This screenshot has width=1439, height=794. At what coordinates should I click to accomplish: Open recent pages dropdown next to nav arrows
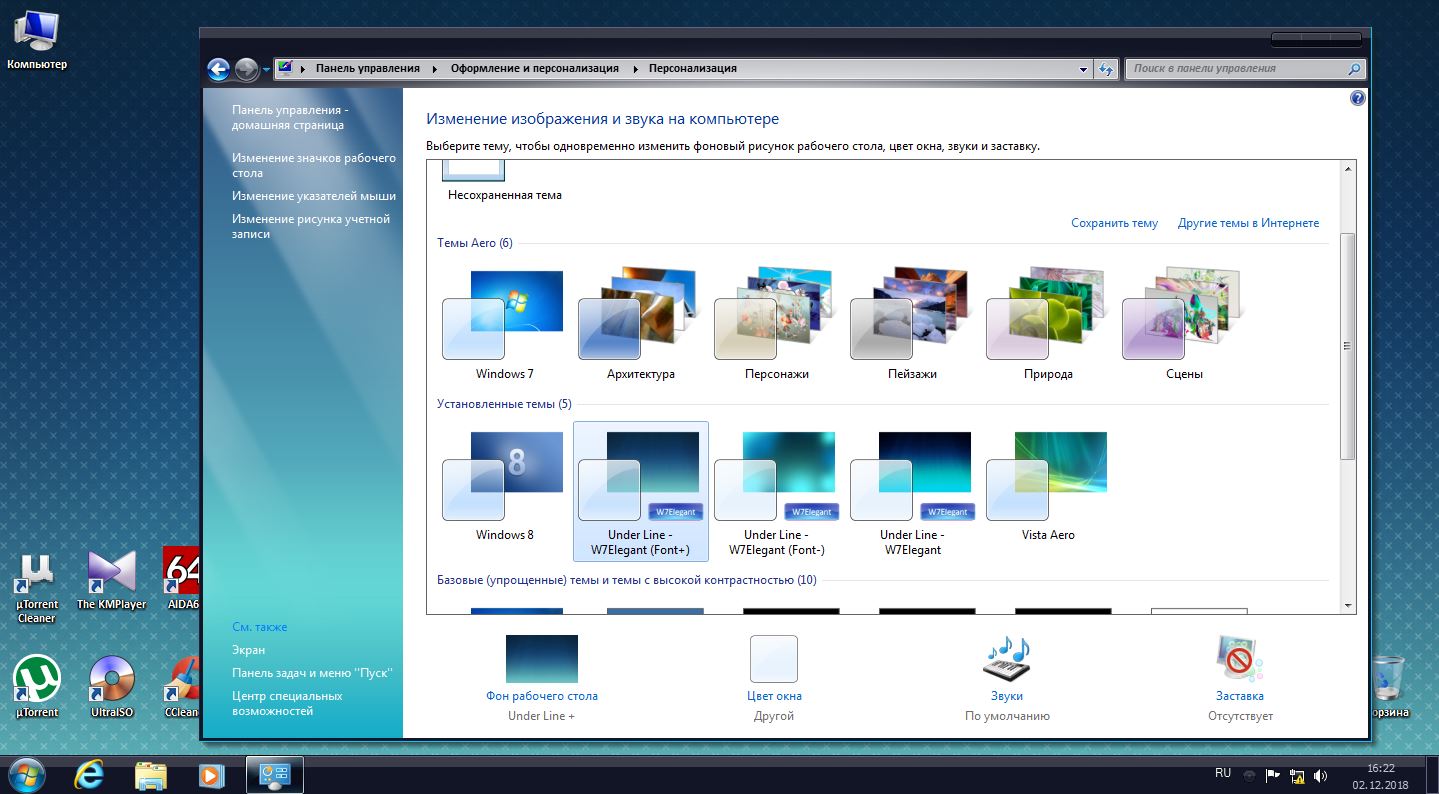click(x=266, y=70)
